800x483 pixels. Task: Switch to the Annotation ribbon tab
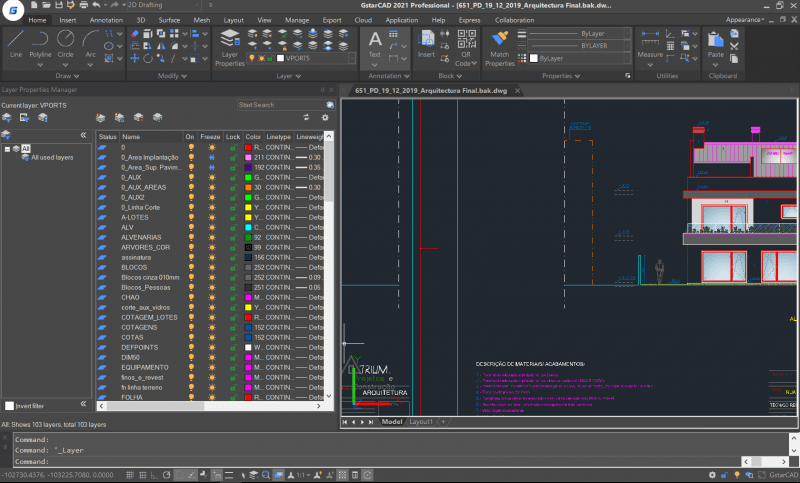pos(106,20)
